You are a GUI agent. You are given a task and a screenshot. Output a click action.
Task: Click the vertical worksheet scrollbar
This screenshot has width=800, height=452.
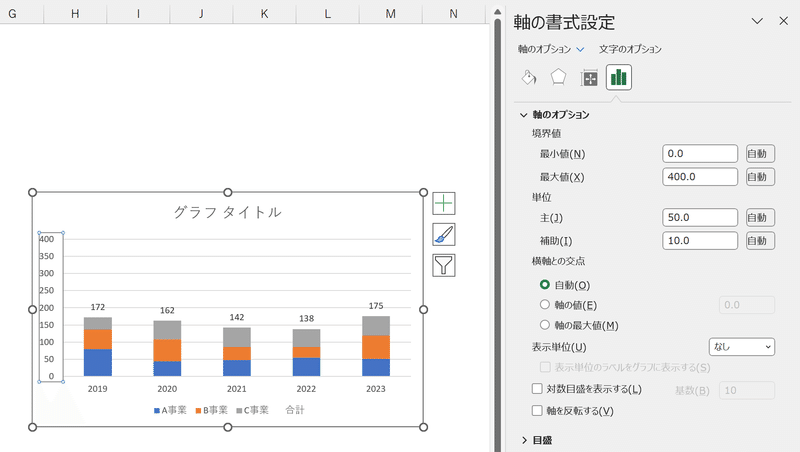(x=497, y=235)
